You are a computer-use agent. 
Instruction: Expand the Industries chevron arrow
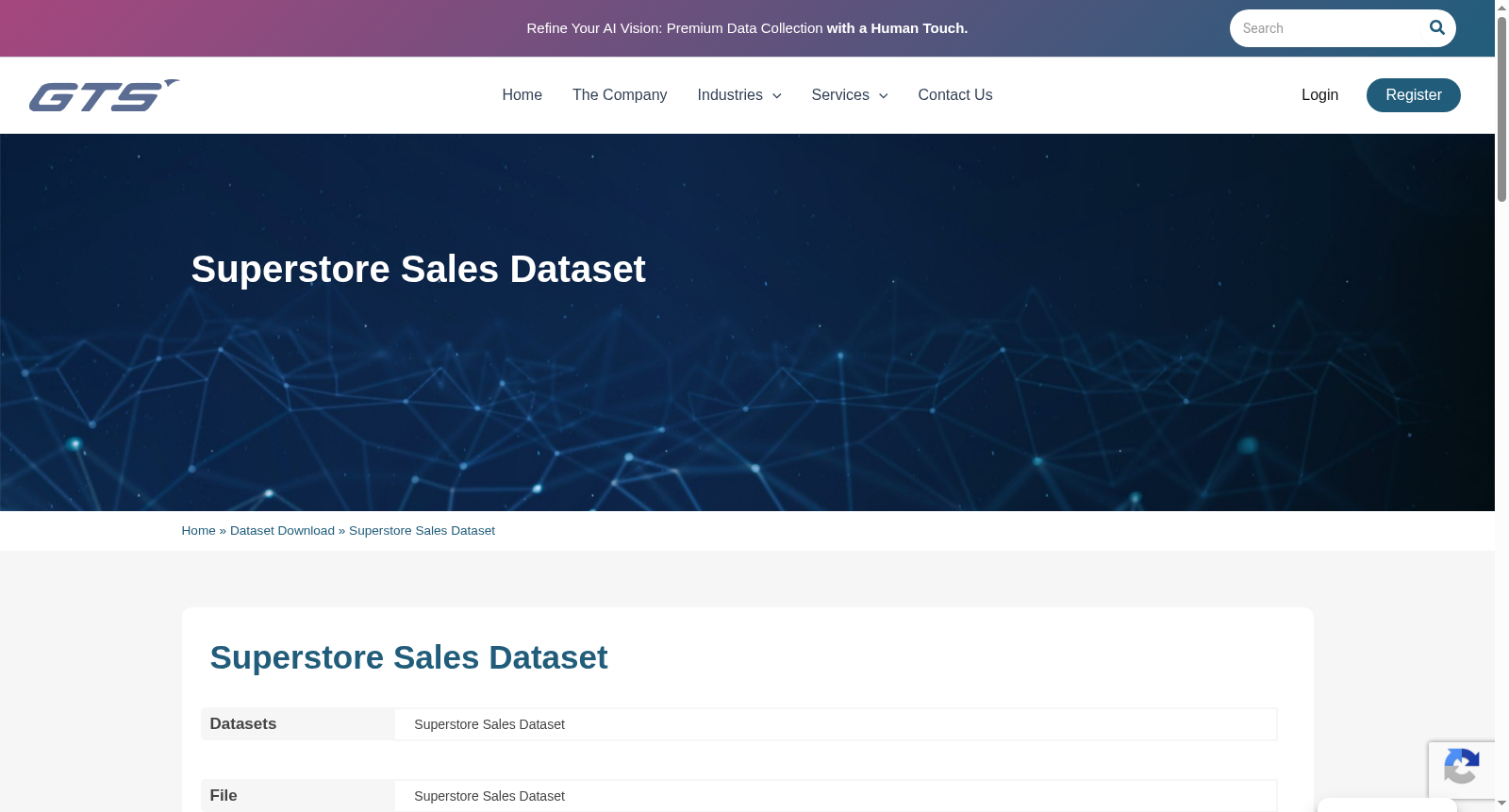click(777, 96)
